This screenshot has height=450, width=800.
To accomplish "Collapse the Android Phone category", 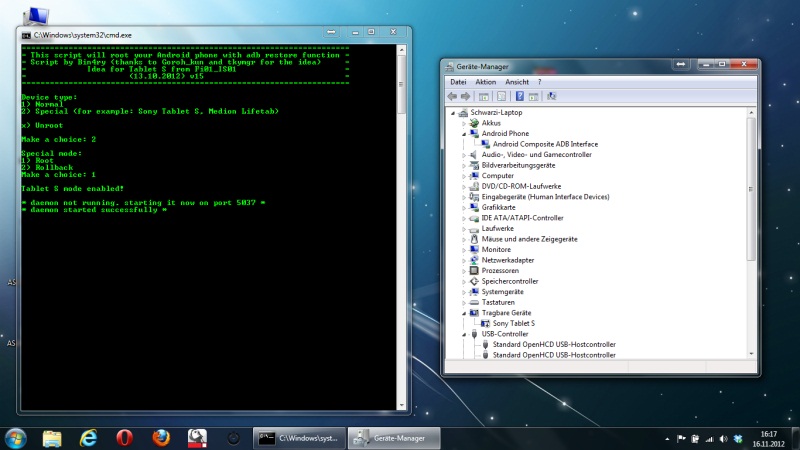I will pyautogui.click(x=464, y=134).
